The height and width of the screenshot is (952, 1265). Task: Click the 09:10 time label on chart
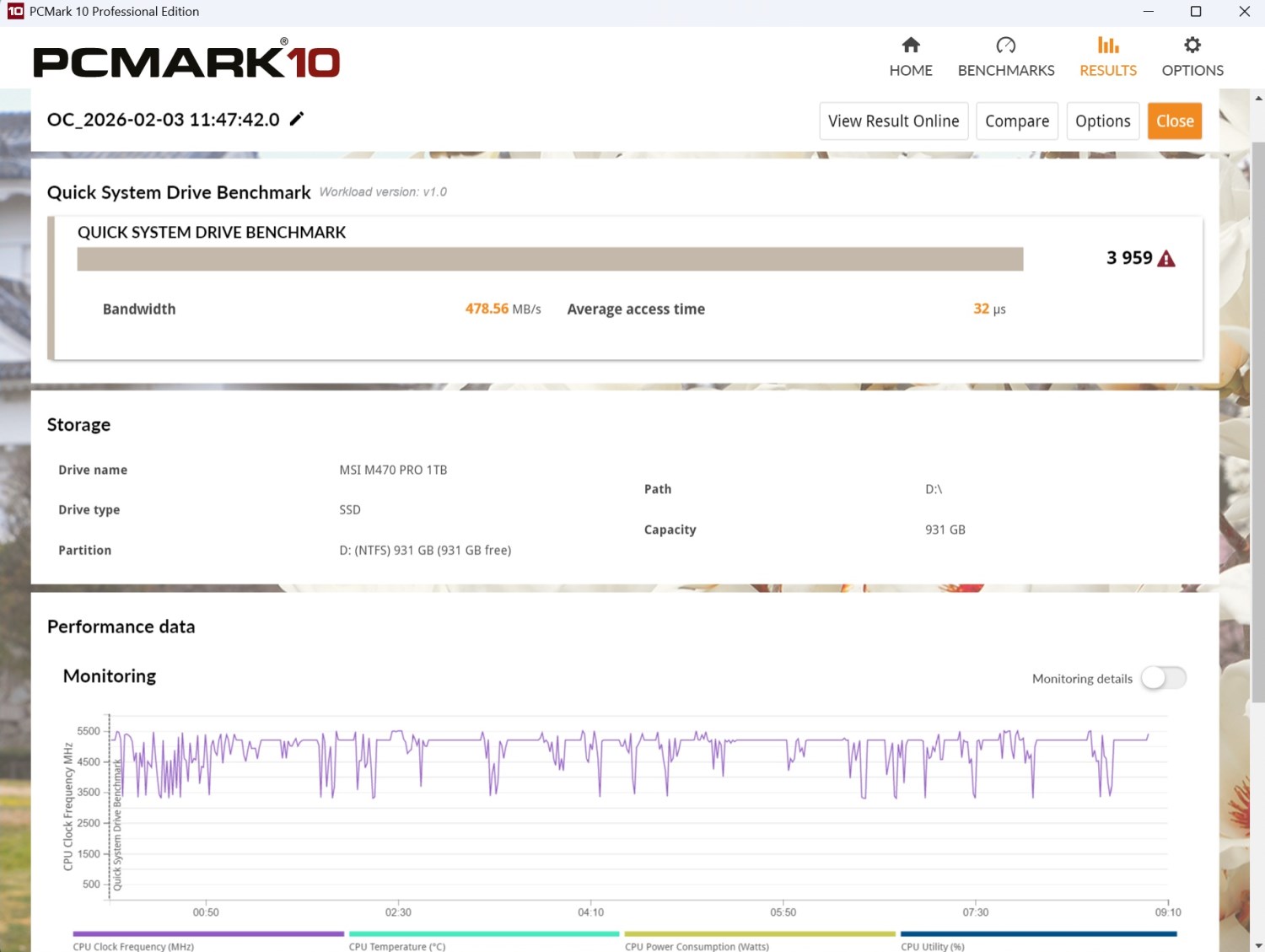click(x=1168, y=912)
